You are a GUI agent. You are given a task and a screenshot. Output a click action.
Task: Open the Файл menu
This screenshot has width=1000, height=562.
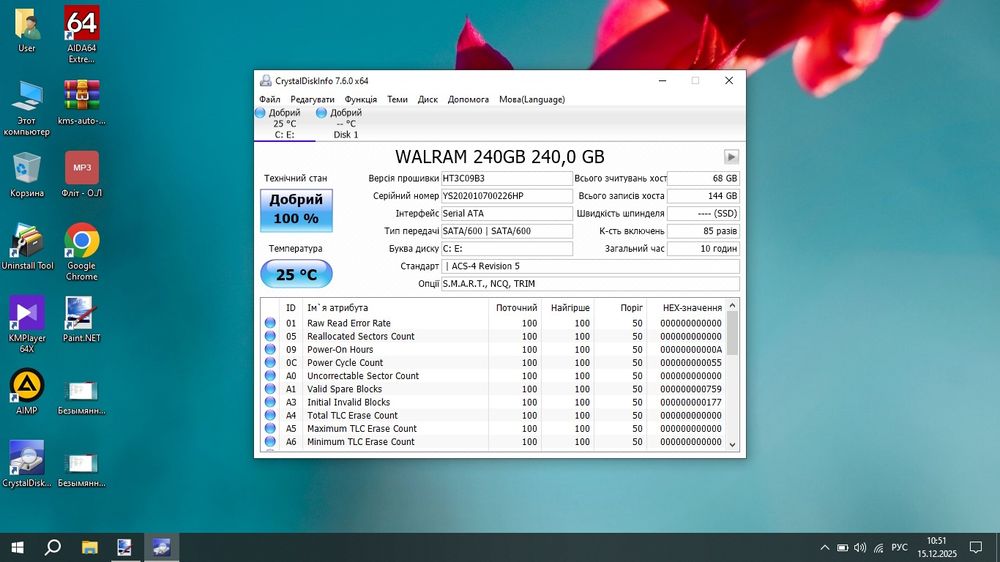270,100
